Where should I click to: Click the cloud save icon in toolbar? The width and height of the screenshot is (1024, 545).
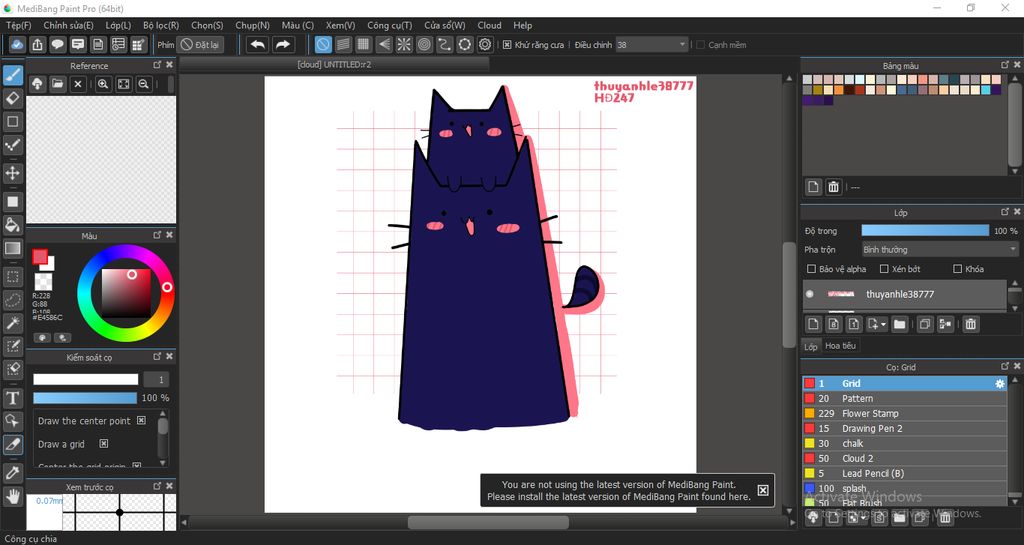17,44
